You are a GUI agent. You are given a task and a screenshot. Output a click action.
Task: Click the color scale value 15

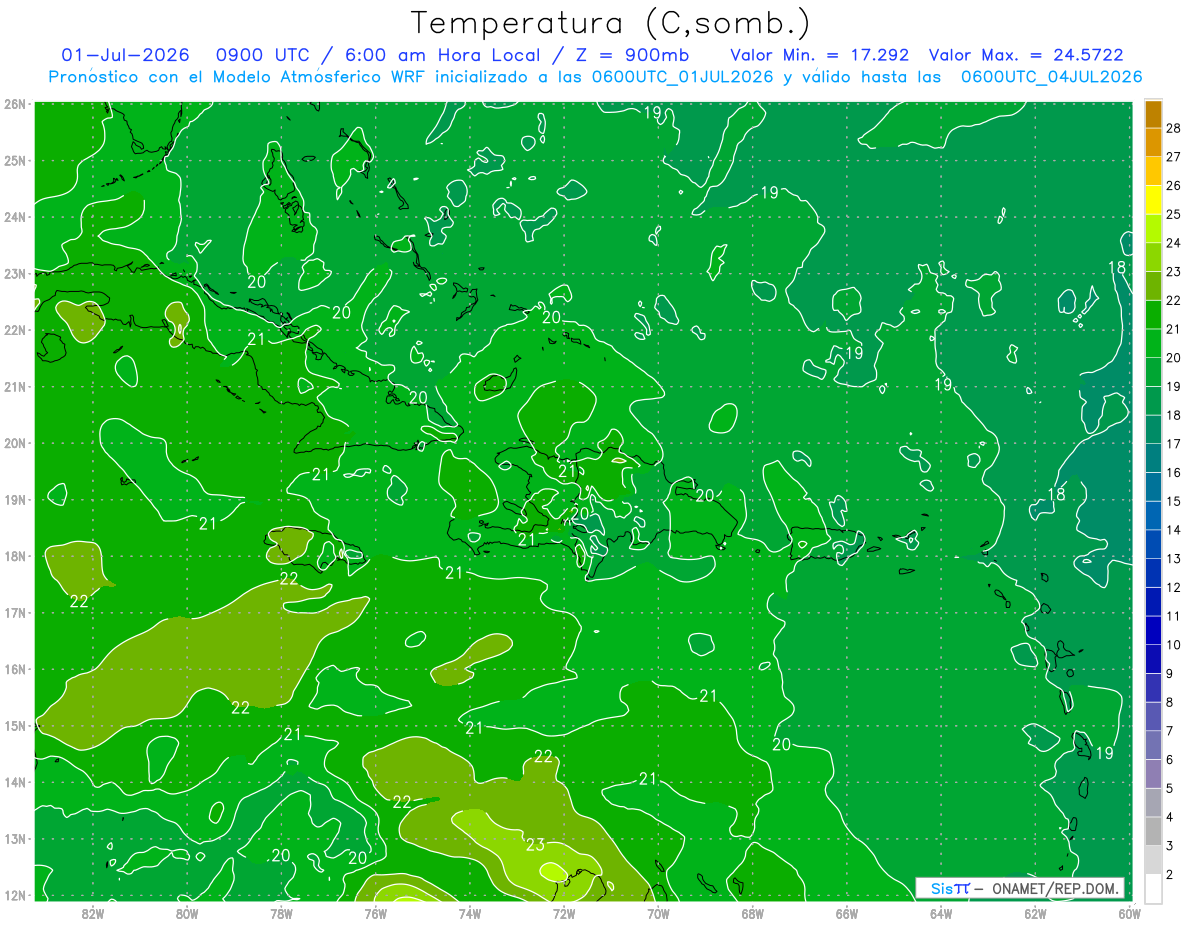click(x=1174, y=501)
